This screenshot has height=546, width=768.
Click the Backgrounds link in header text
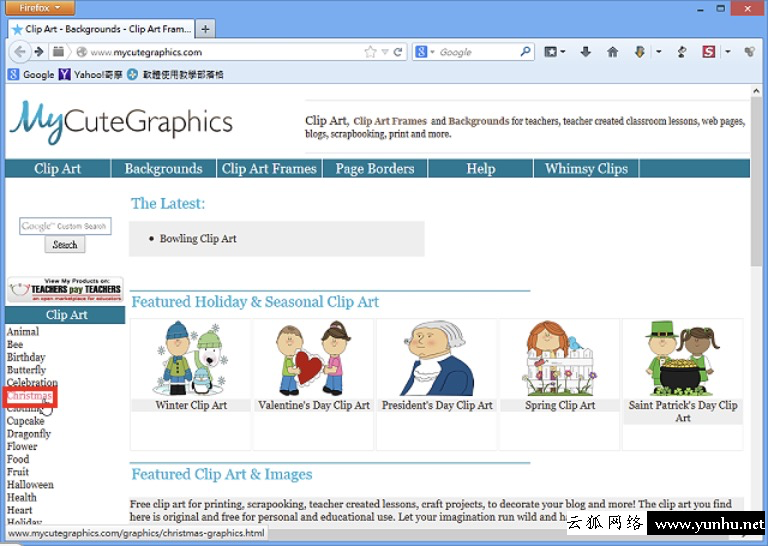click(479, 121)
